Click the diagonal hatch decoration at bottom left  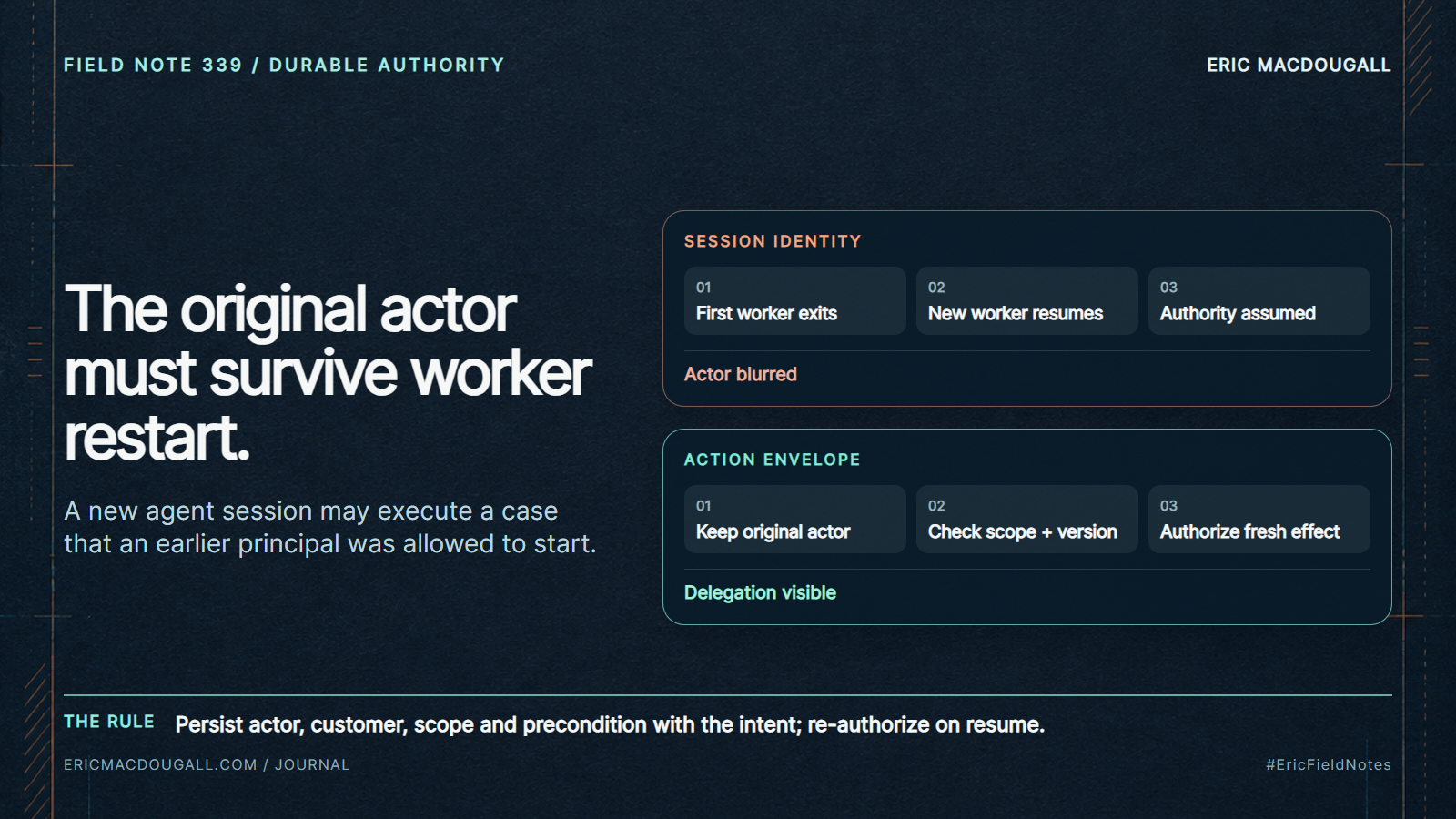tap(36, 740)
